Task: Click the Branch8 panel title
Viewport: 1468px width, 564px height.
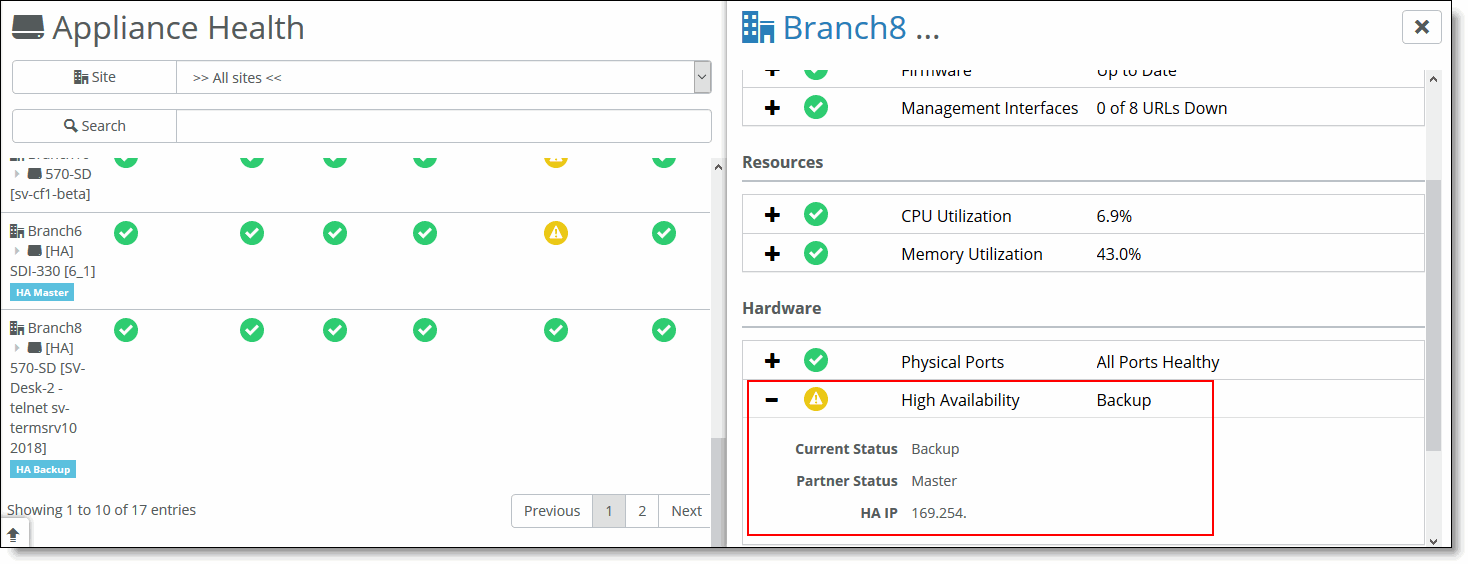Action: click(861, 27)
